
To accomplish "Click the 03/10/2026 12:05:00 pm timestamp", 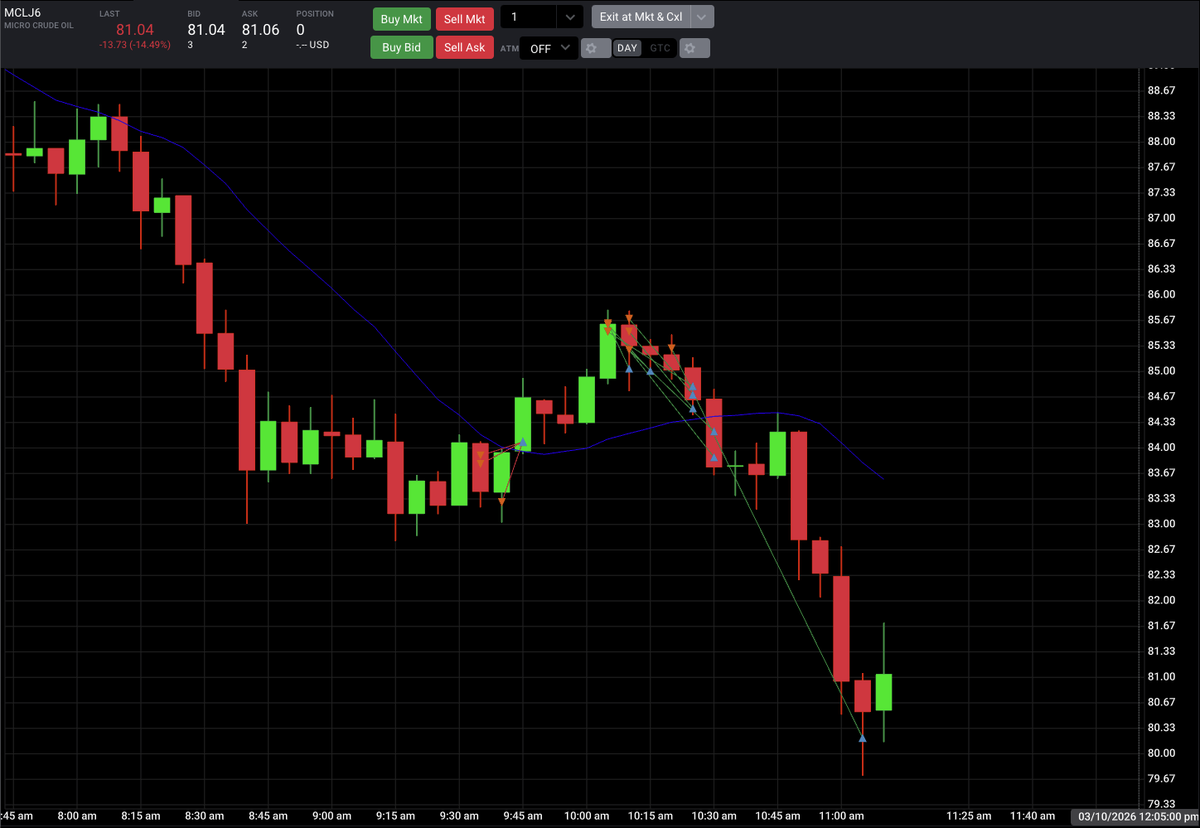I will pyautogui.click(x=1134, y=816).
